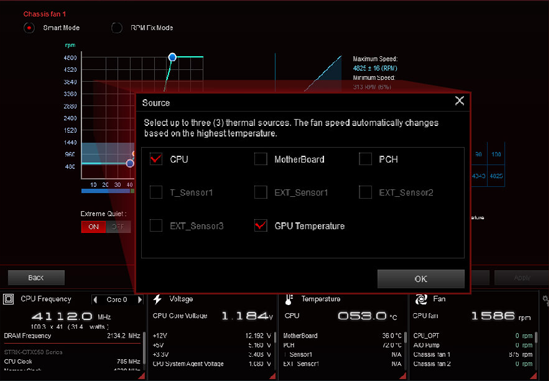Click the Temperature thermometer icon
549x381 pixels.
click(289, 299)
